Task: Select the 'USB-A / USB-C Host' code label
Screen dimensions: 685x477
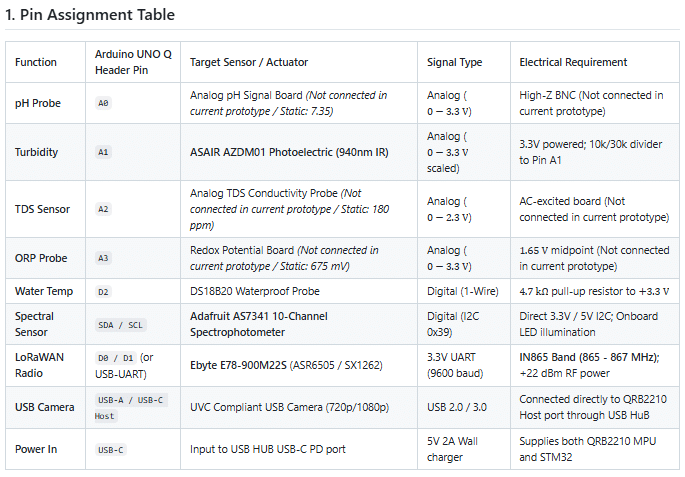Action: pos(131,408)
